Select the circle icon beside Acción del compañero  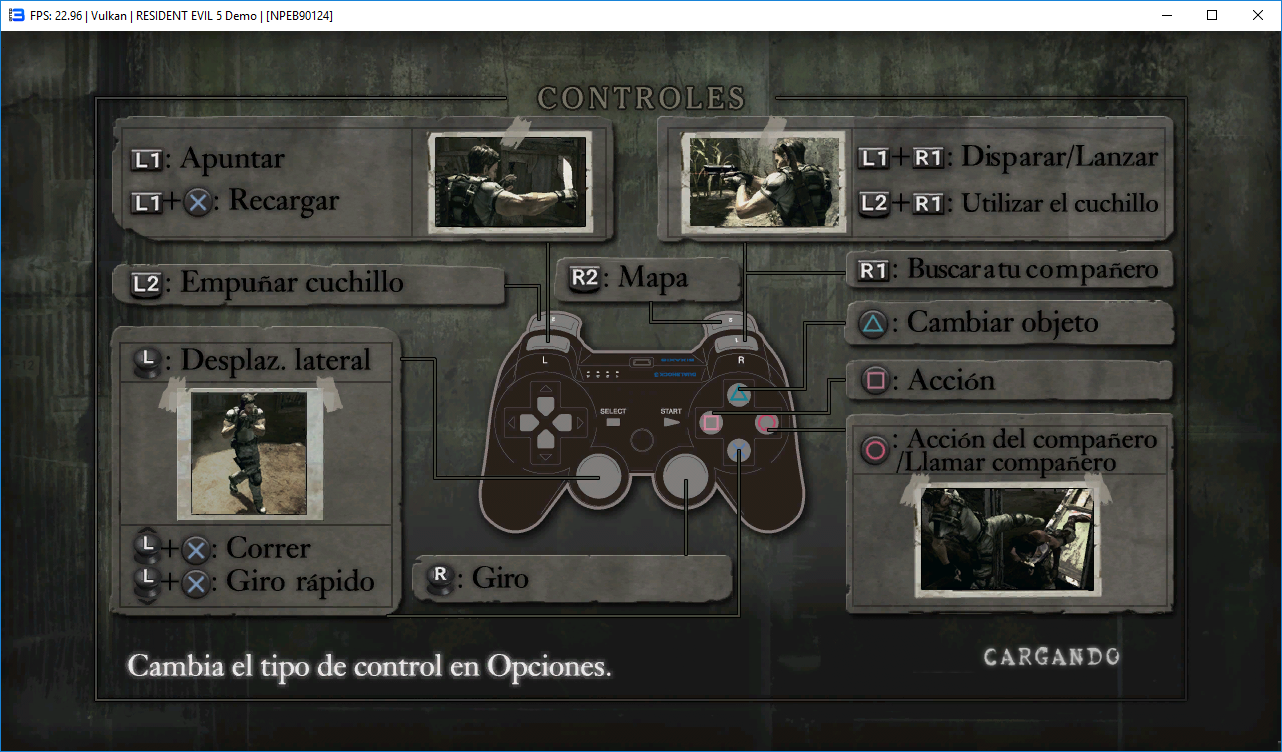tap(875, 450)
